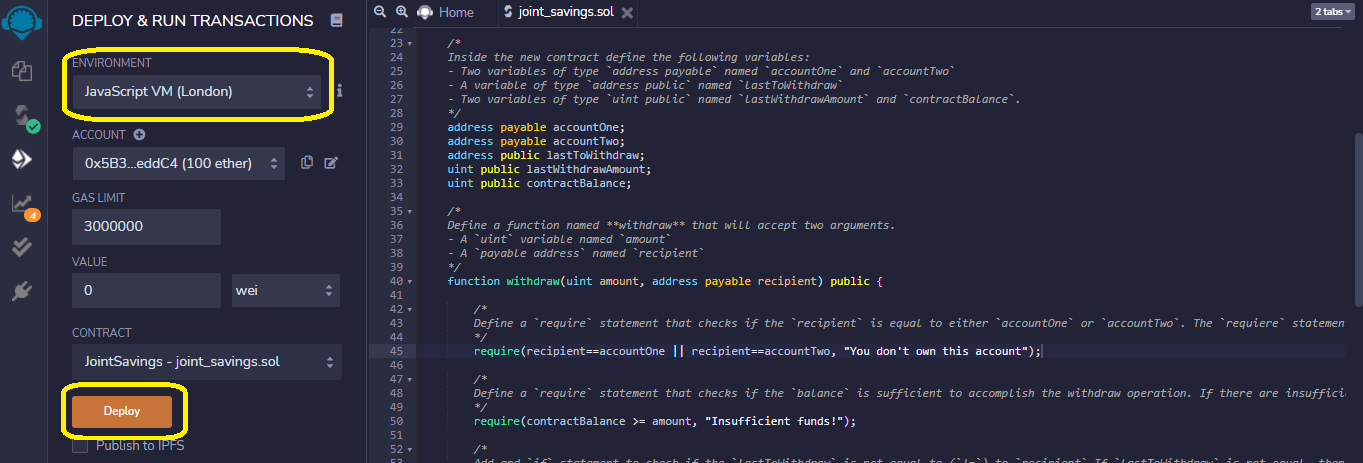Open the wei unit dropdown
1363x463 pixels.
pyautogui.click(x=286, y=290)
